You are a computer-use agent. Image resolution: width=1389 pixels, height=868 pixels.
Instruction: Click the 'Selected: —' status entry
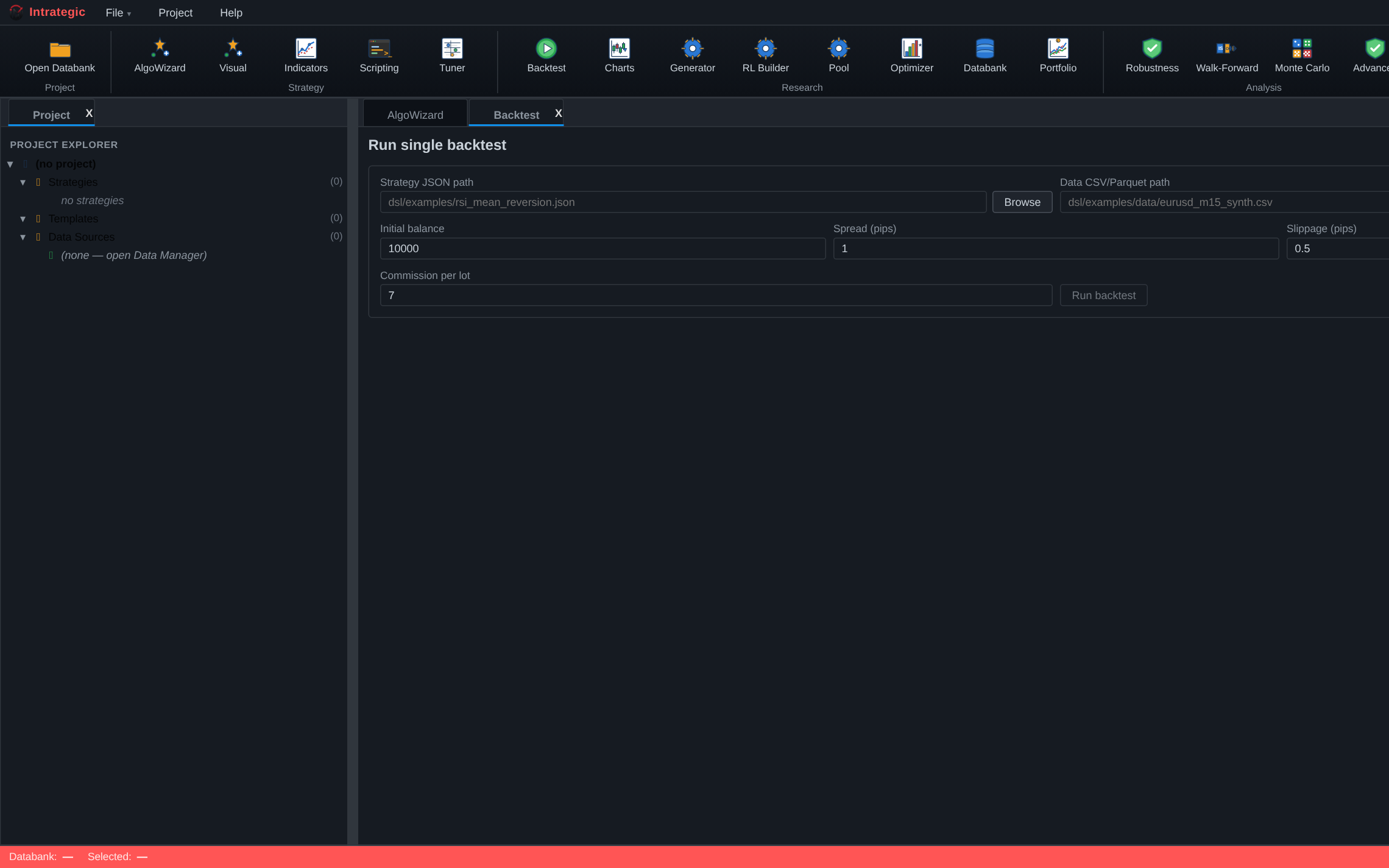[x=118, y=856]
